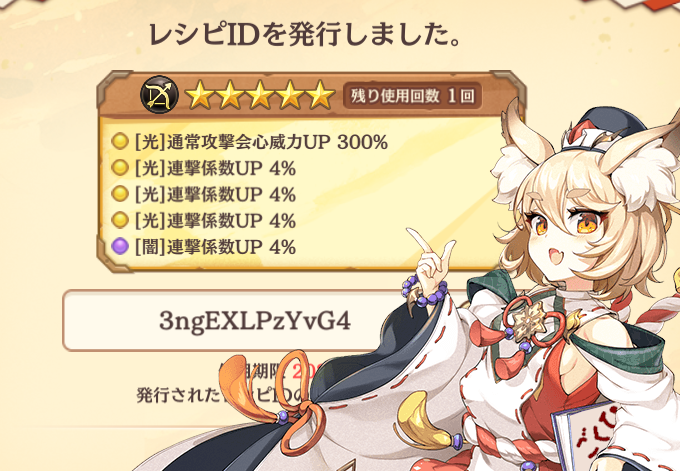The height and width of the screenshot is (471, 680).
Task: Tap the 残り使用回数 1回 badge
Action: pos(412,95)
